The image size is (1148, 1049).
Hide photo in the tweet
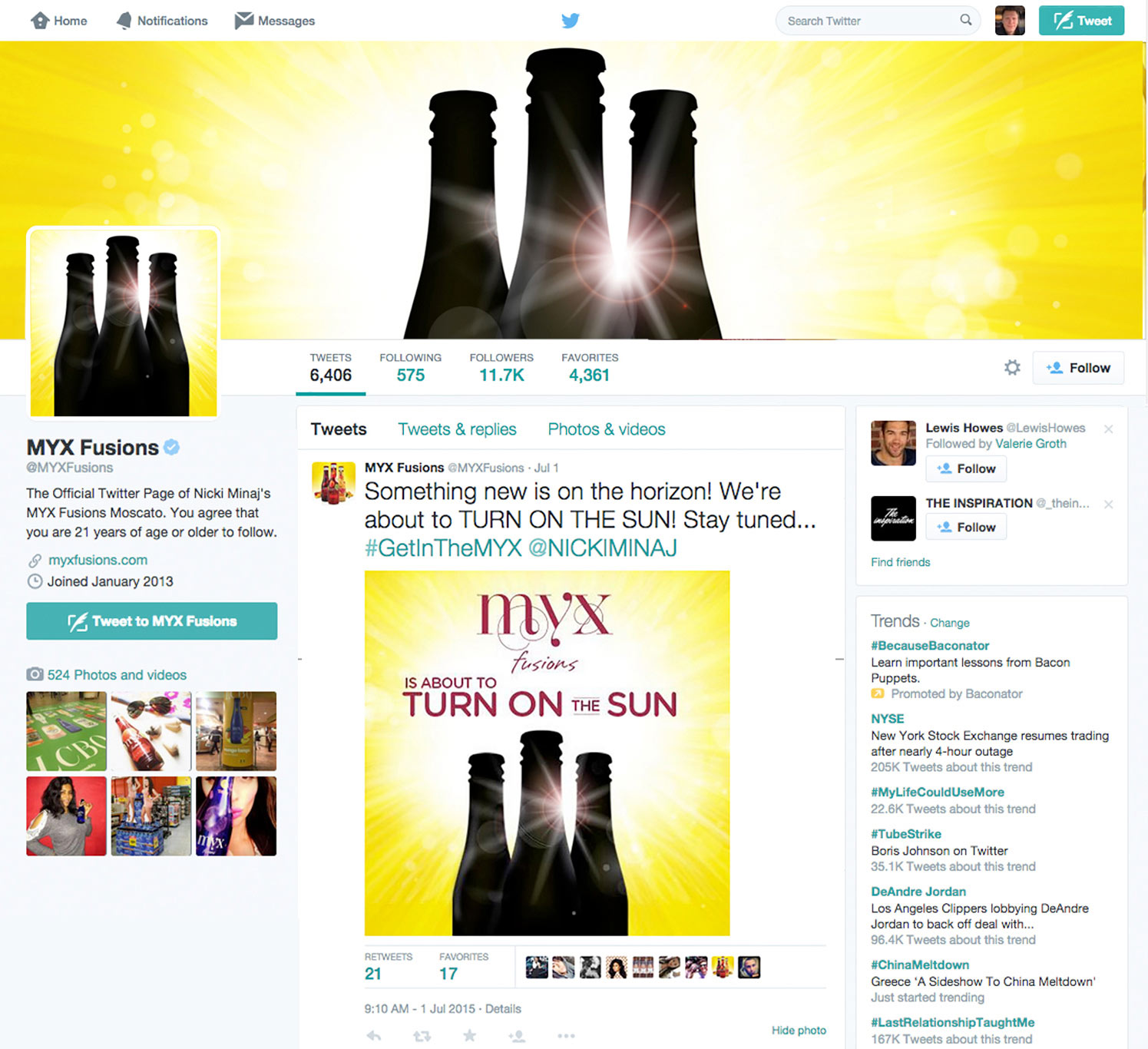[799, 1031]
